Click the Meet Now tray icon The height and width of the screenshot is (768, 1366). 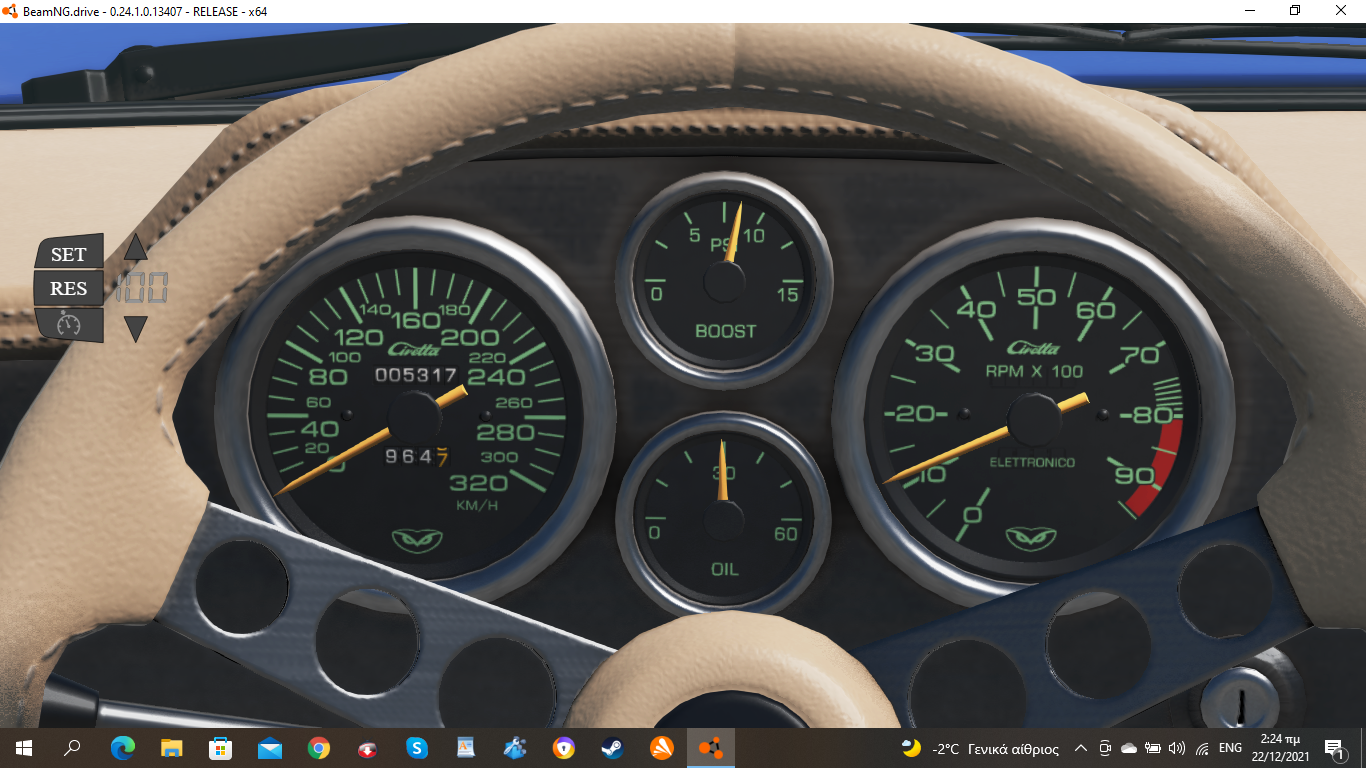1106,748
